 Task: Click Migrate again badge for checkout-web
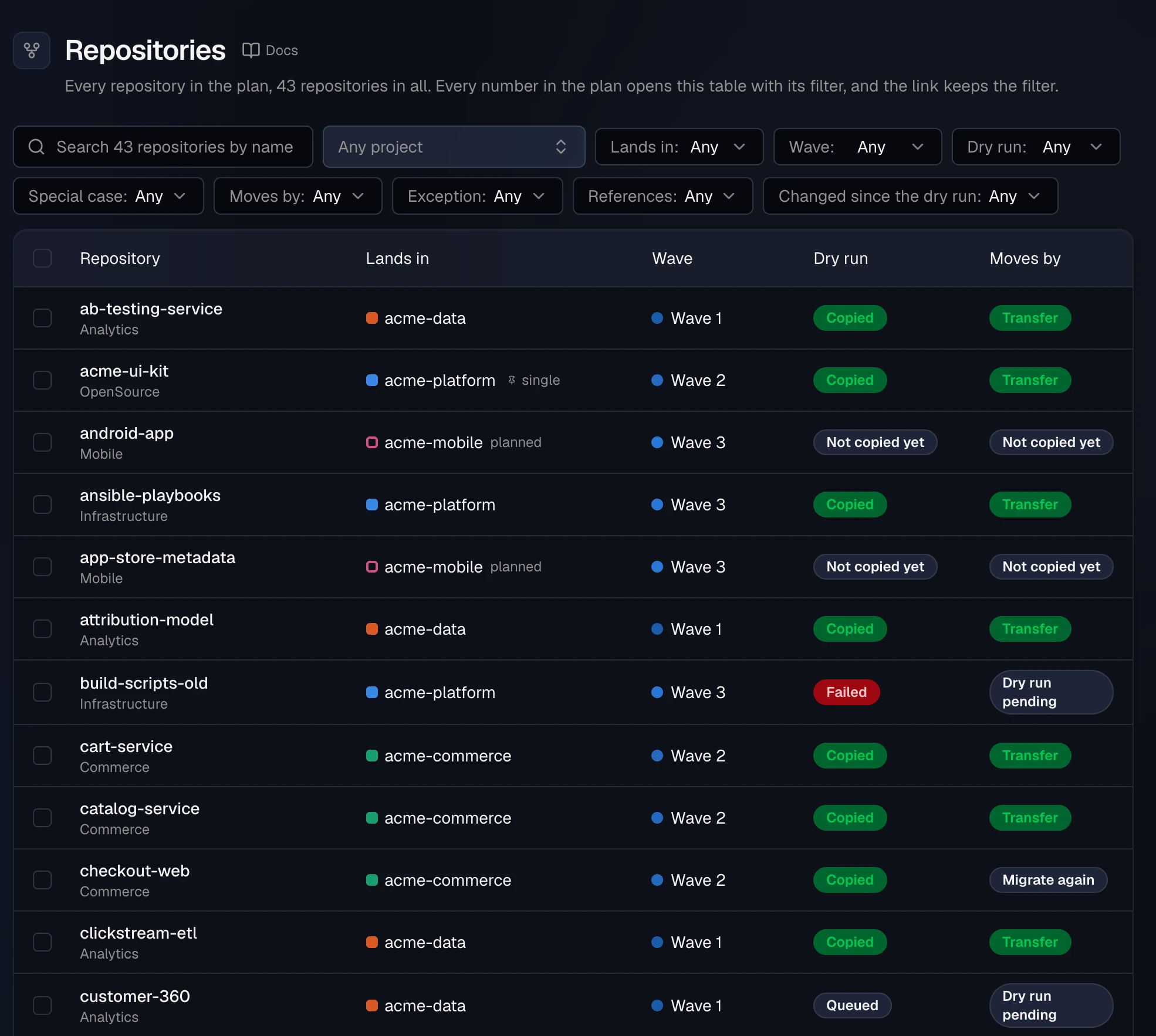(1048, 880)
